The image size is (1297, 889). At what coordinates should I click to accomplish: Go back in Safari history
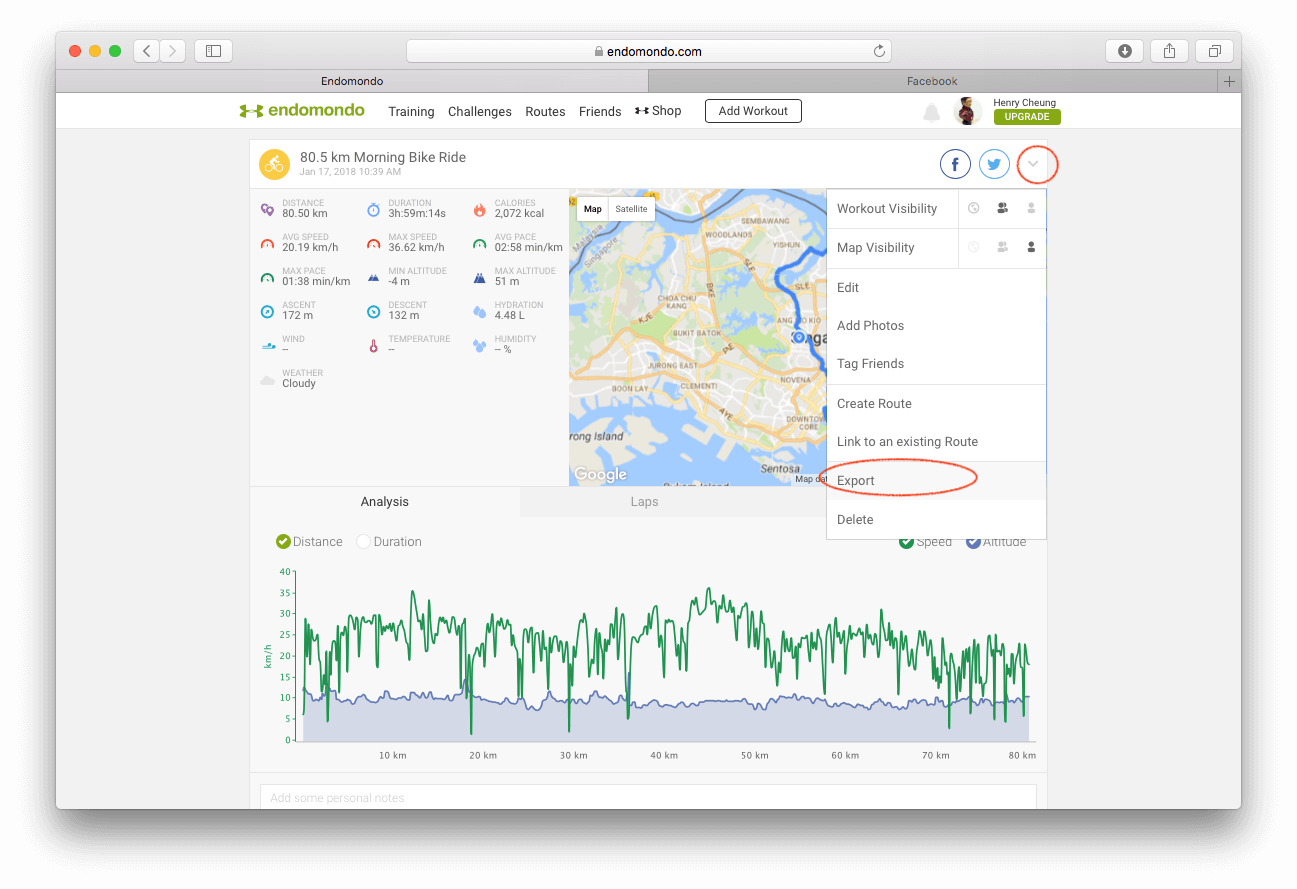pyautogui.click(x=147, y=51)
